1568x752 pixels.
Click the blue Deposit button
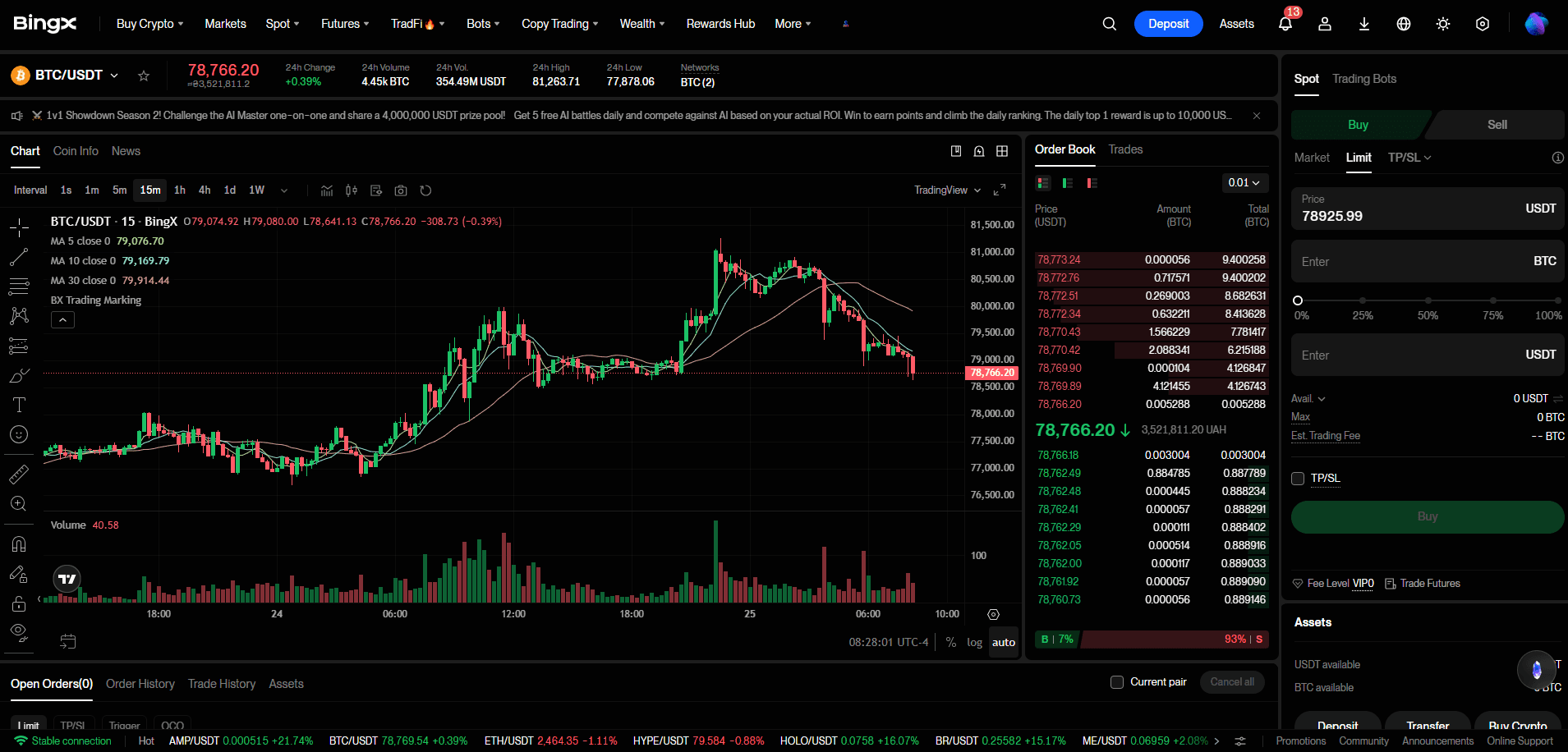pyautogui.click(x=1168, y=24)
